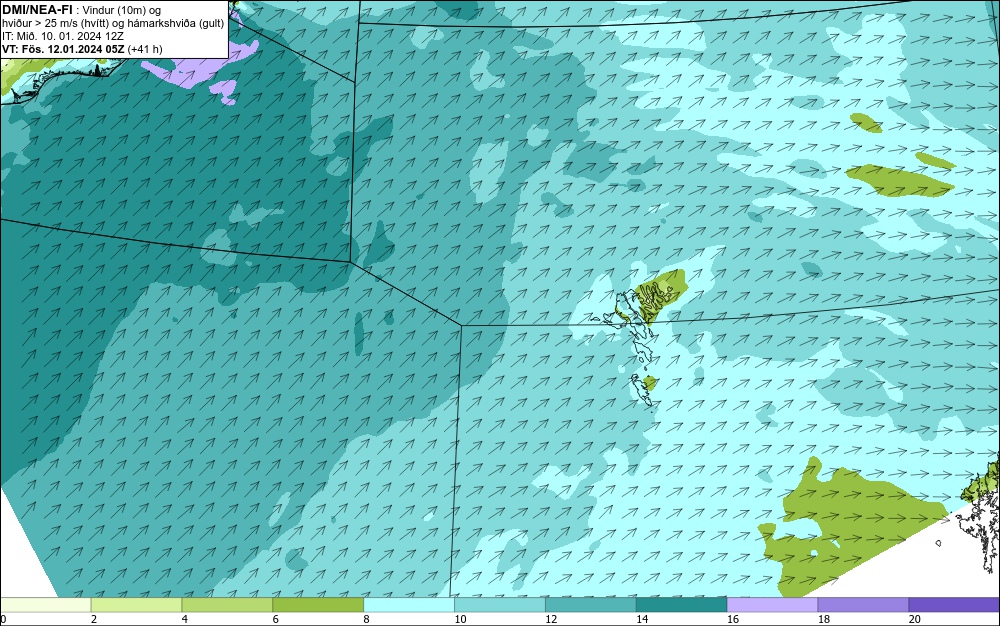Click the scale label "18"
The height and width of the screenshot is (626, 1000).
click(x=824, y=619)
